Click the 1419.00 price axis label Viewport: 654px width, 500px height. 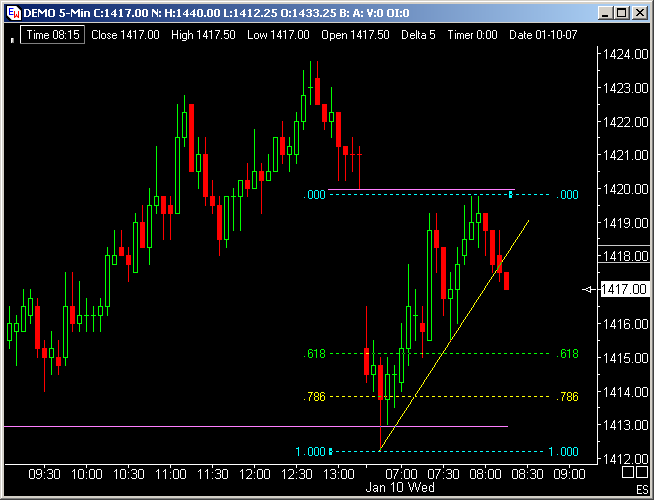click(626, 223)
